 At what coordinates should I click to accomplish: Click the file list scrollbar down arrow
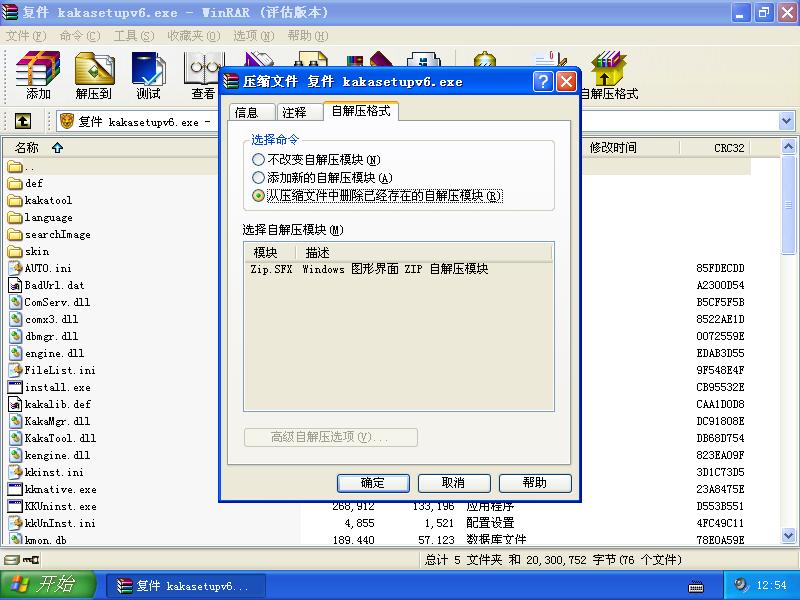[788, 536]
